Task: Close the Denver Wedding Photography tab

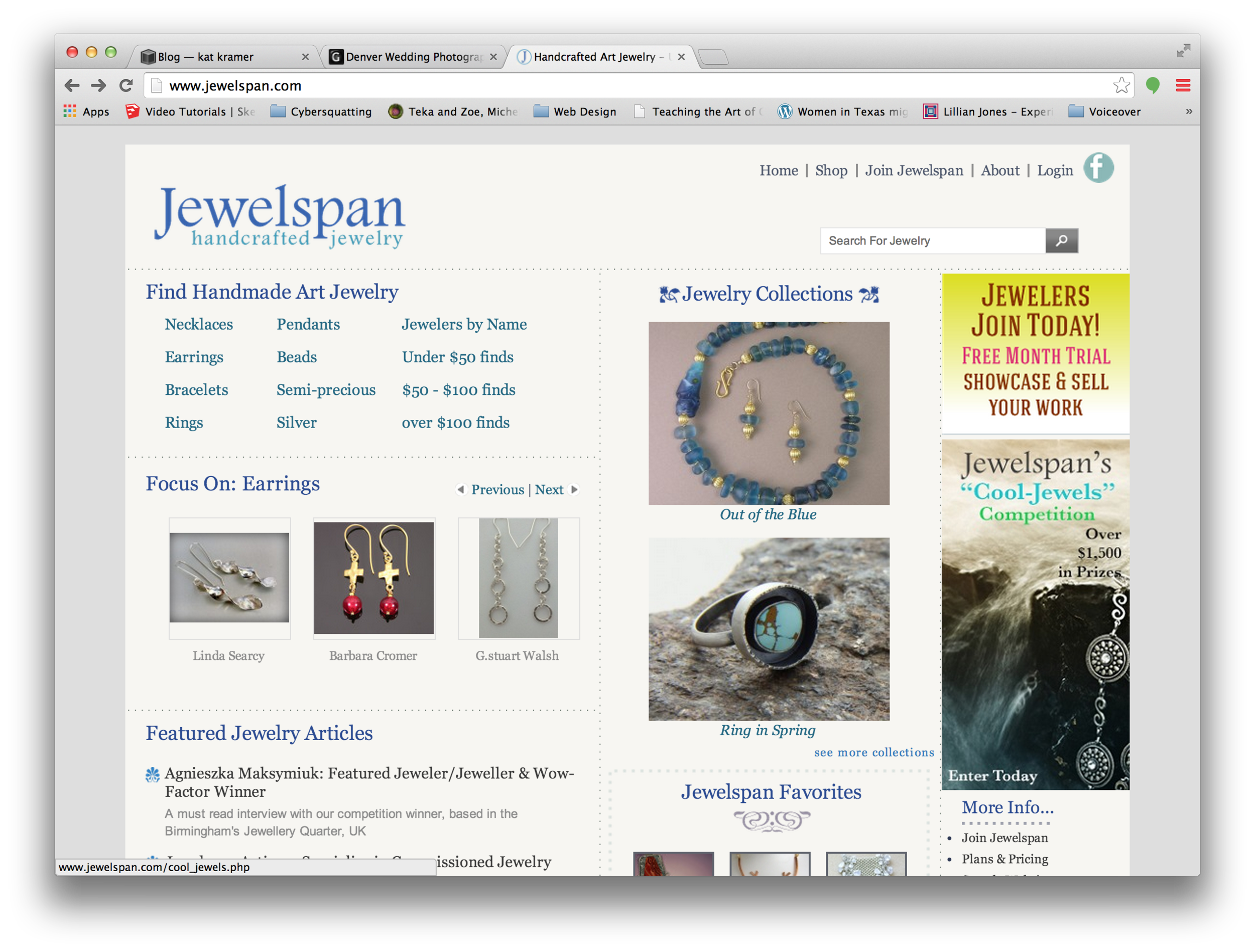Action: coord(493,57)
